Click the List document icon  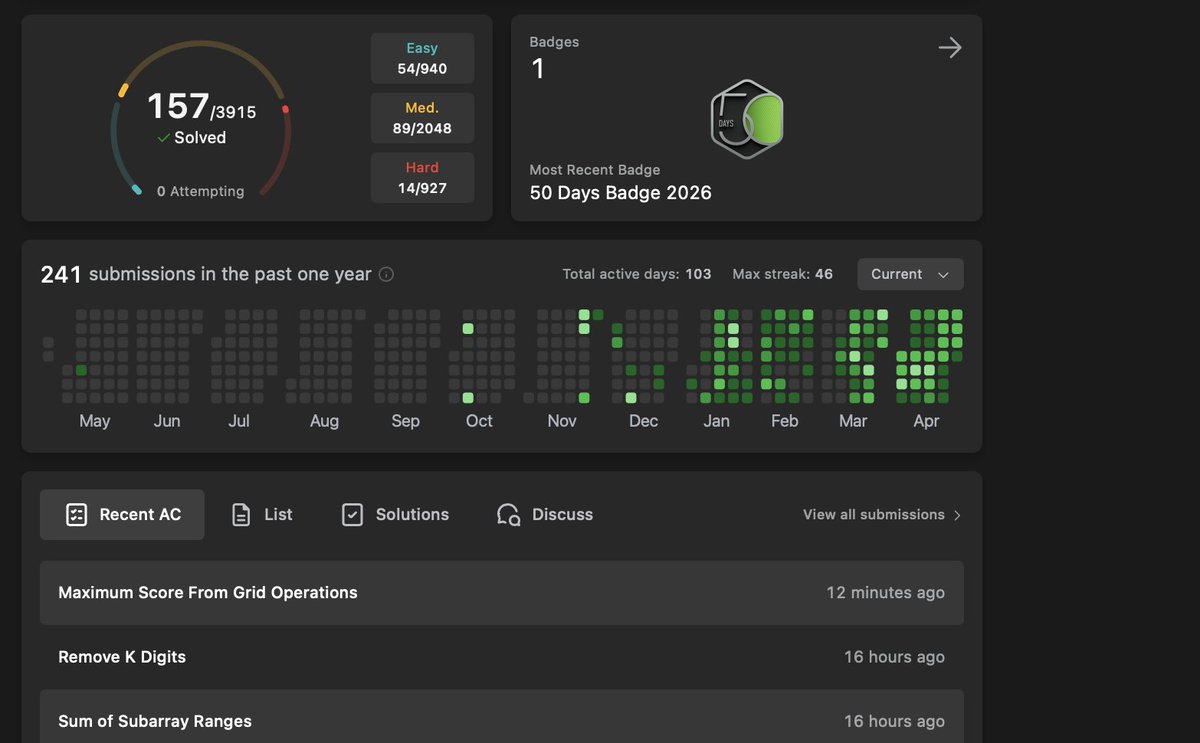click(x=241, y=514)
